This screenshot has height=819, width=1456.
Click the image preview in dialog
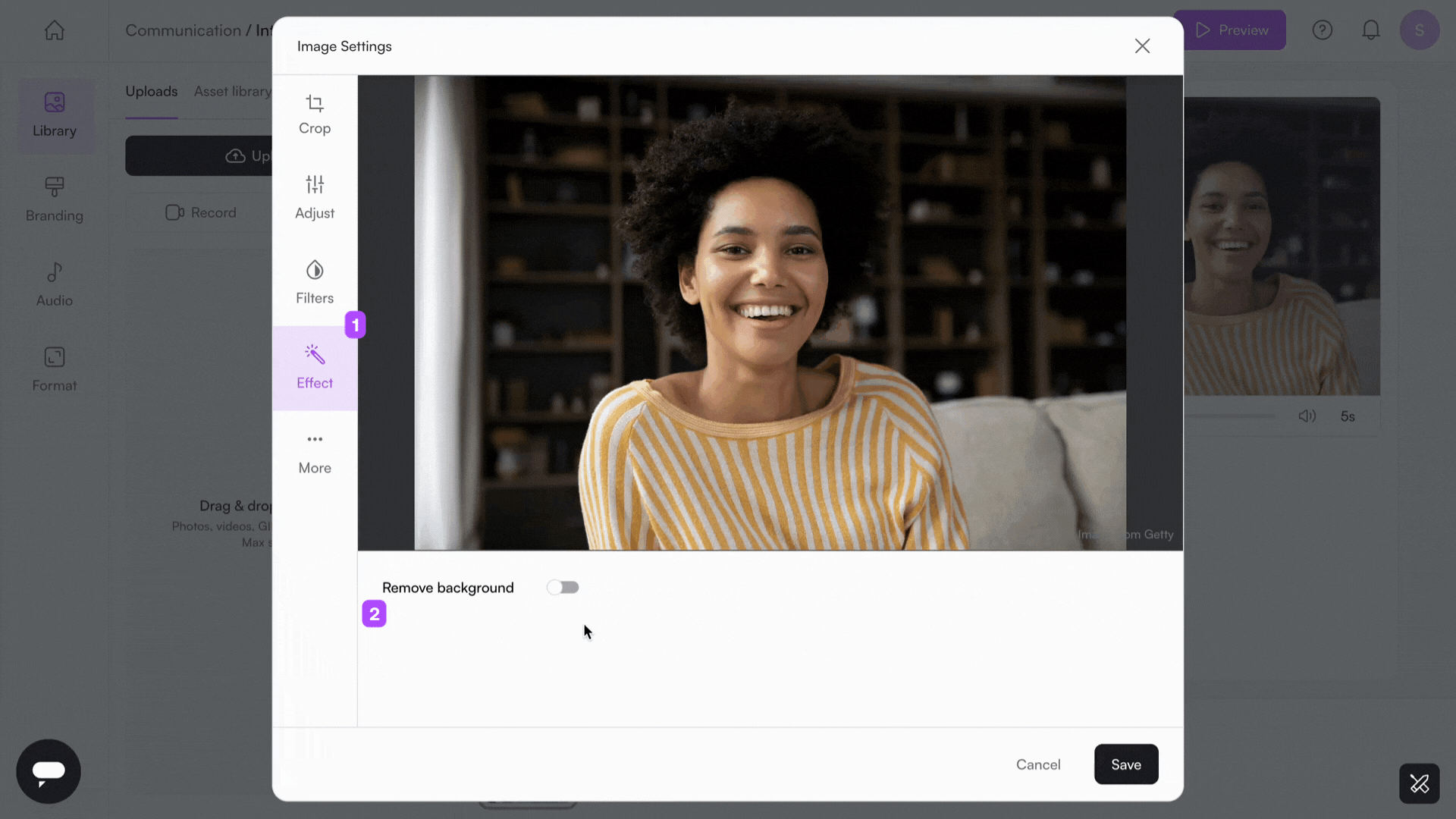click(x=770, y=312)
